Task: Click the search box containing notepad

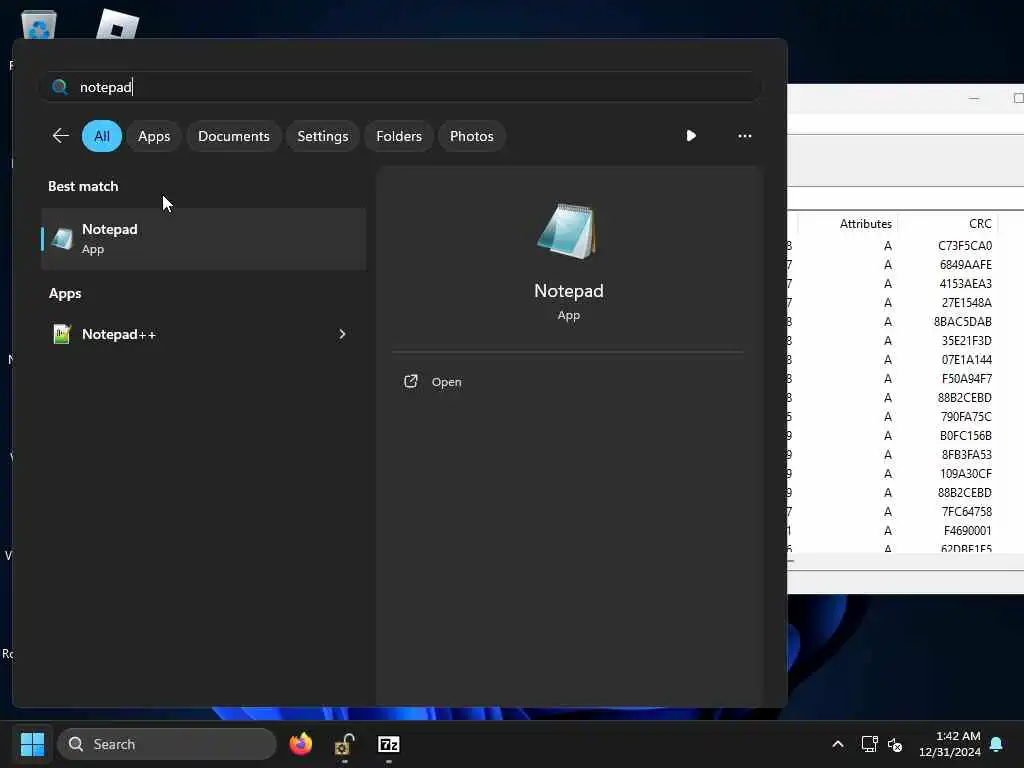Action: coord(400,87)
